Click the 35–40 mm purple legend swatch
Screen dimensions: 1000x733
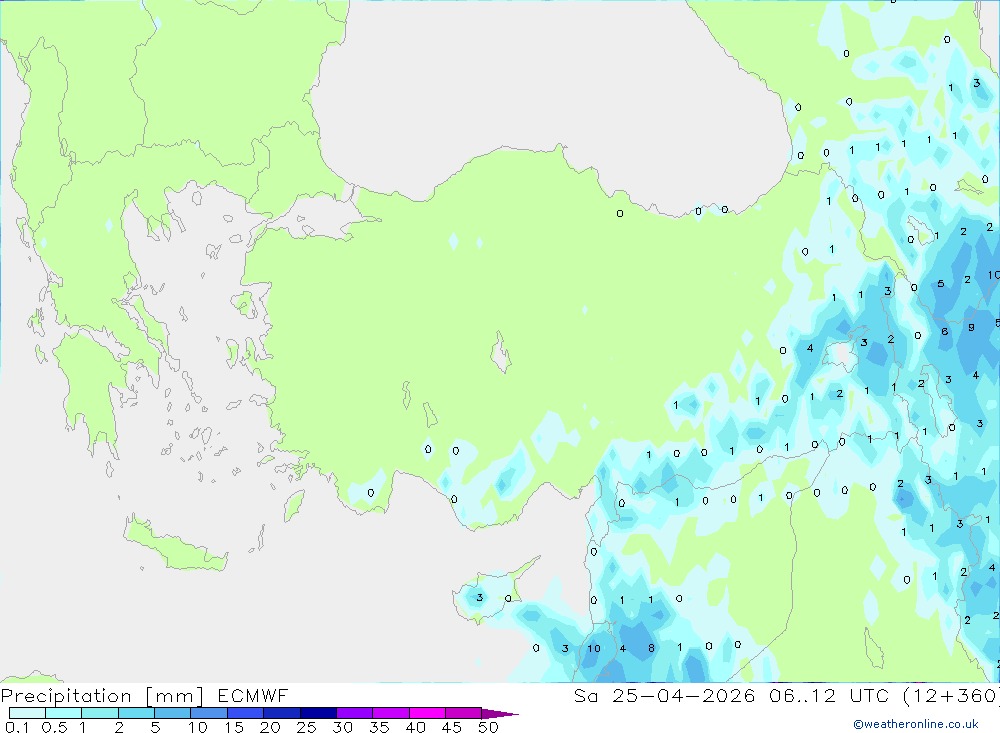point(390,713)
